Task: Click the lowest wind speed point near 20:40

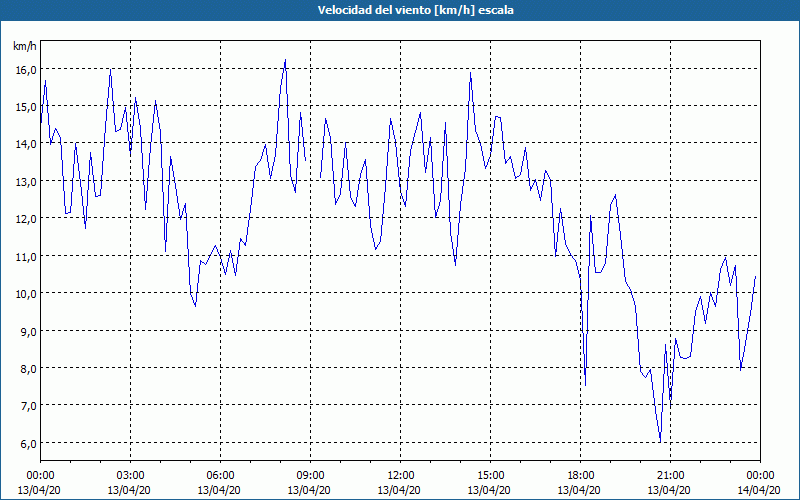Action: [660, 442]
